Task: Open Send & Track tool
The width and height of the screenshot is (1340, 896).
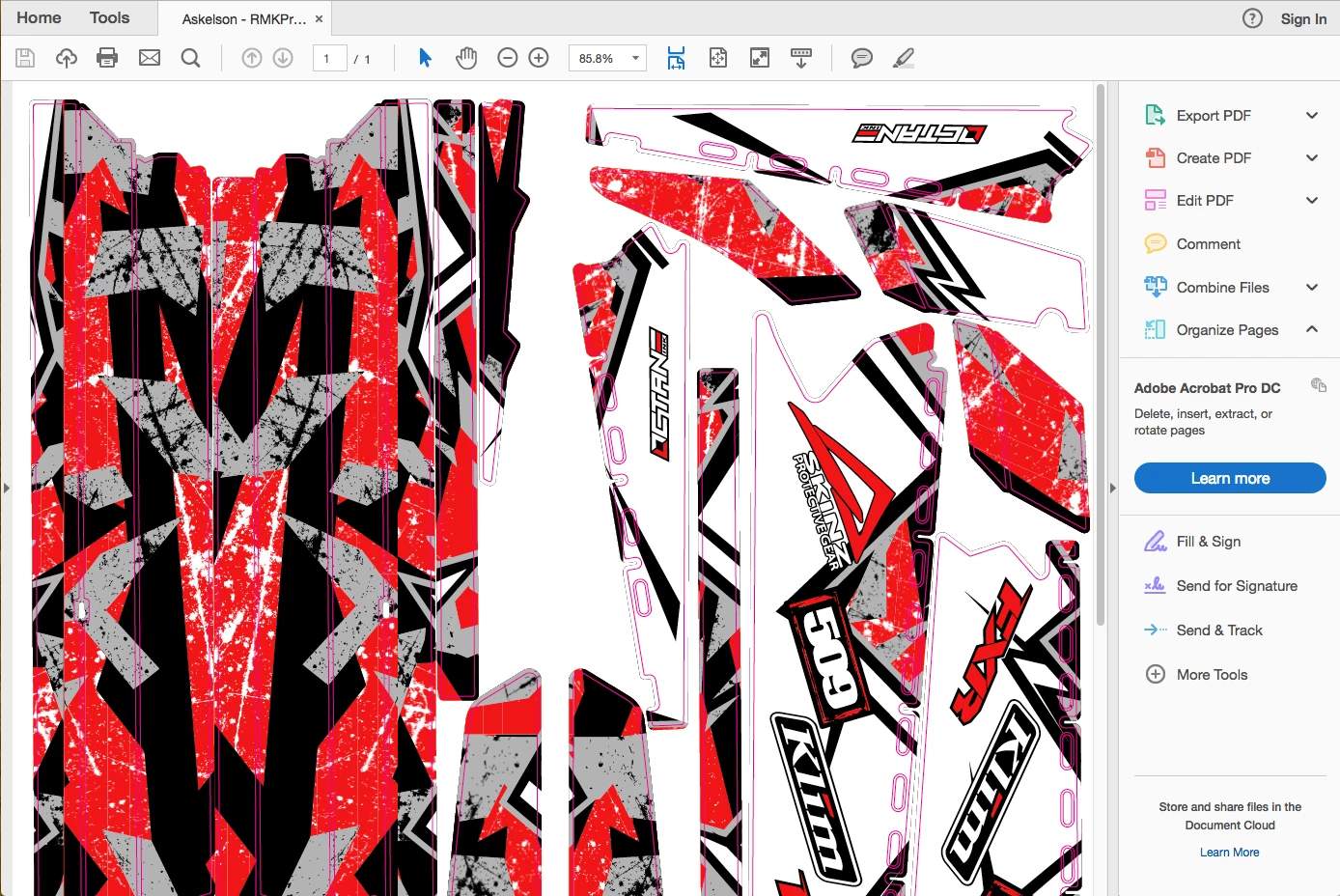Action: point(1203,630)
